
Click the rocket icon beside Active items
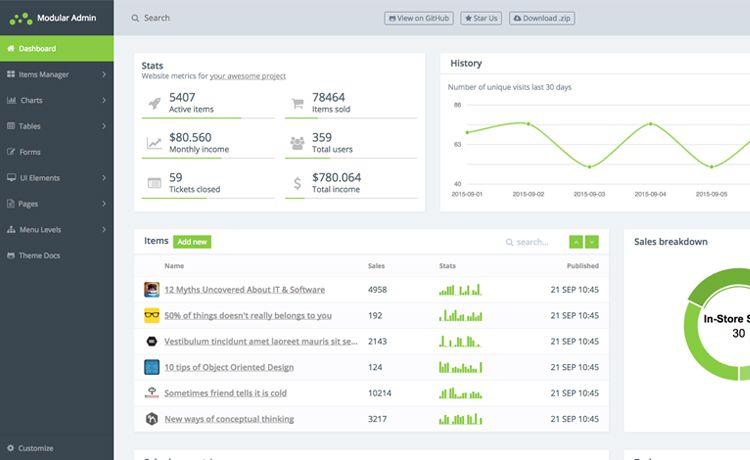pyautogui.click(x=154, y=103)
